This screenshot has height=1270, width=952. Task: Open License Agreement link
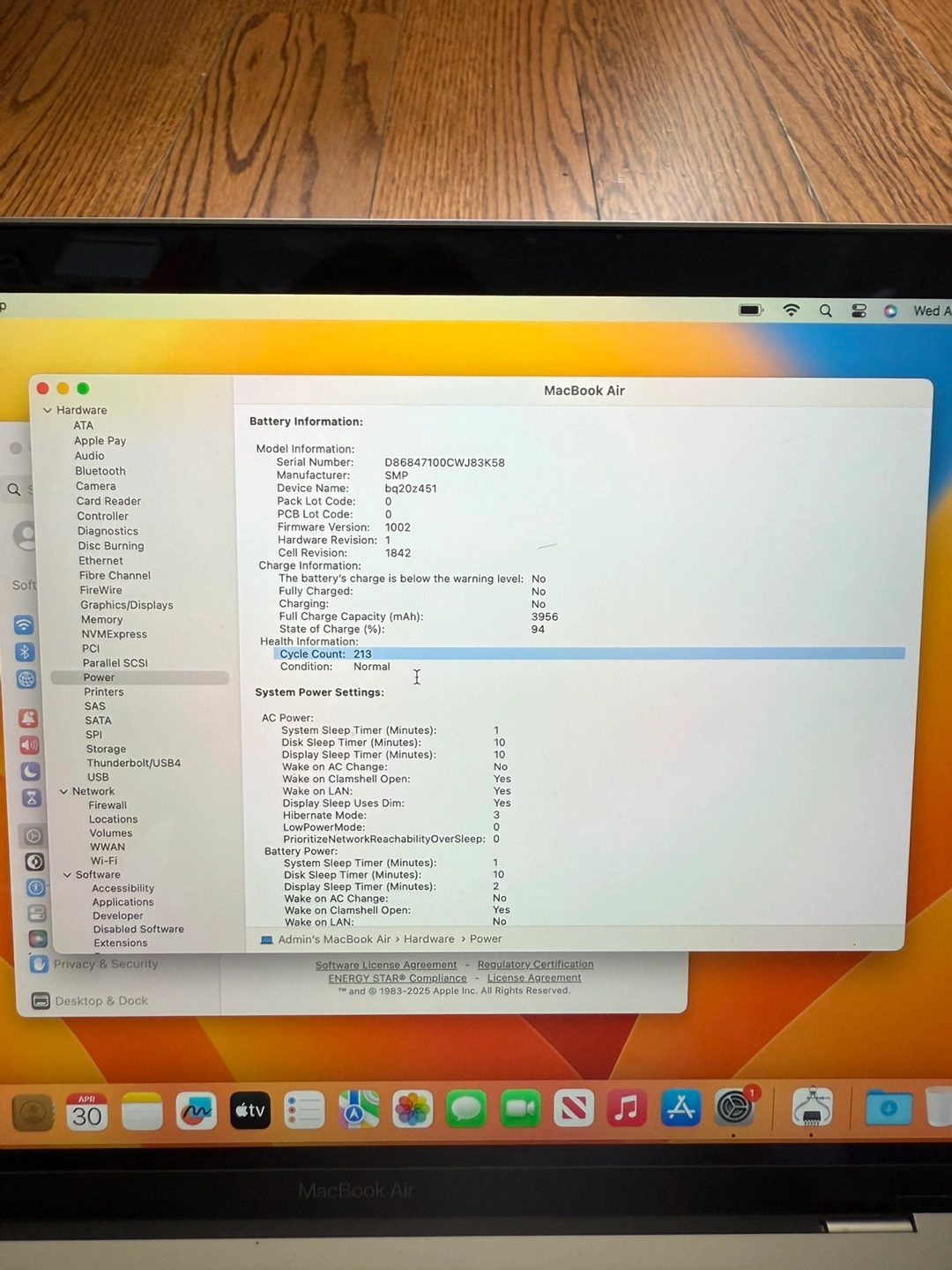click(x=534, y=977)
